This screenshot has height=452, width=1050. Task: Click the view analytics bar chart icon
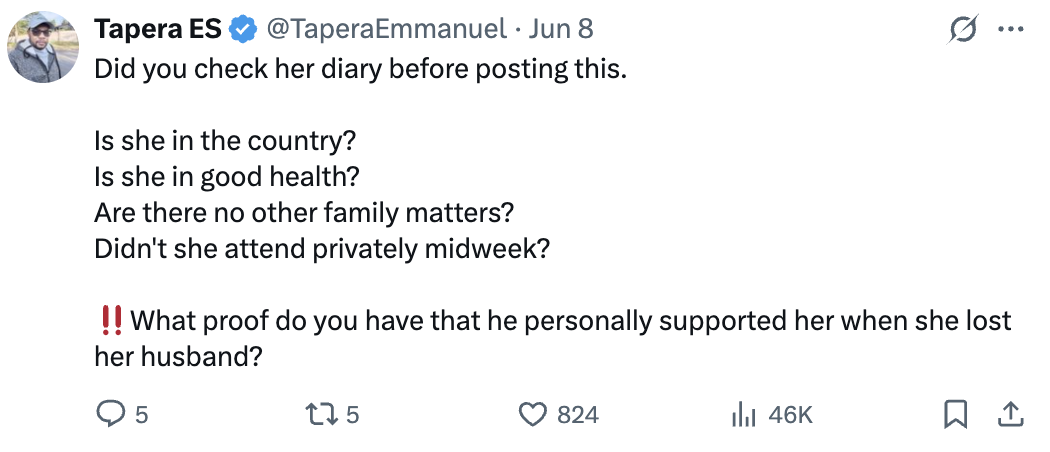743,415
